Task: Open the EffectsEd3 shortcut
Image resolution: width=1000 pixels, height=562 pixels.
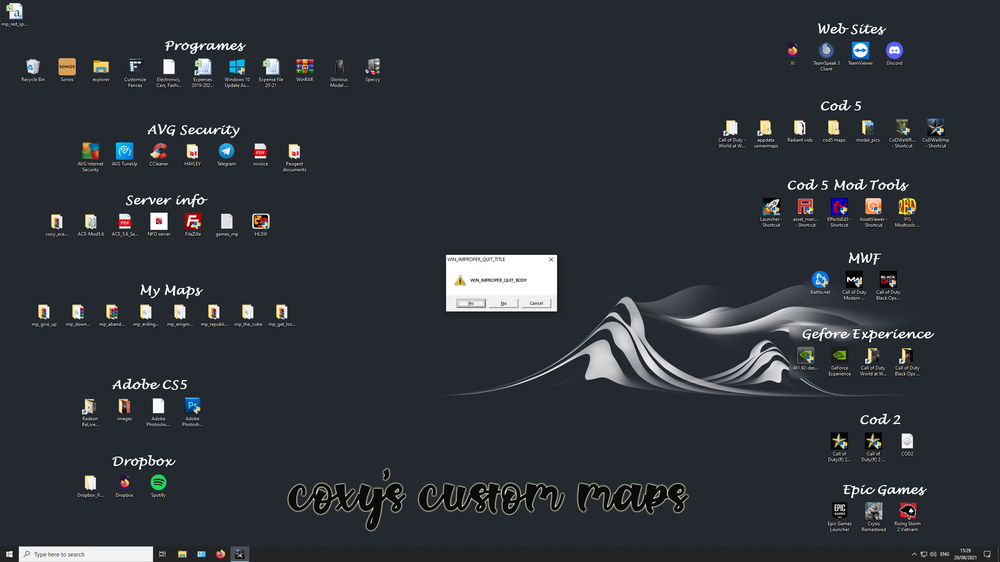Action: [839, 212]
